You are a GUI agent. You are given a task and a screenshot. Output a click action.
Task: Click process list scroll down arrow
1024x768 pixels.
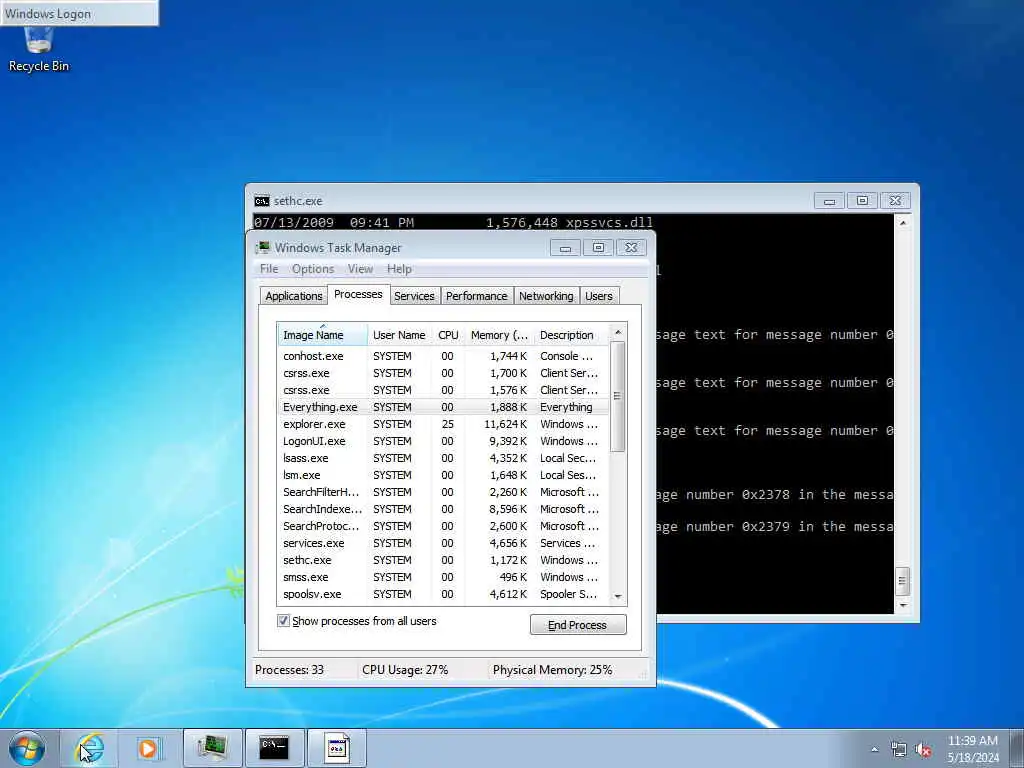click(618, 596)
